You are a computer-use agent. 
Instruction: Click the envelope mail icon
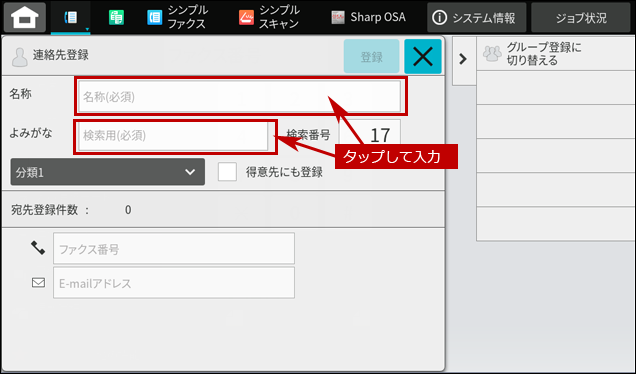[x=39, y=282]
